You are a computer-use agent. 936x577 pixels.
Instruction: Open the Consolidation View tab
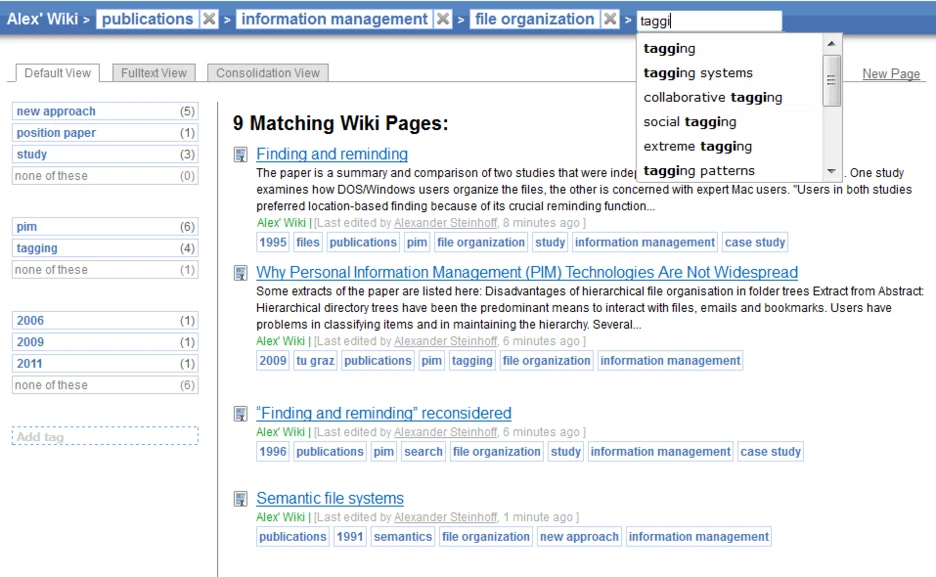(268, 73)
